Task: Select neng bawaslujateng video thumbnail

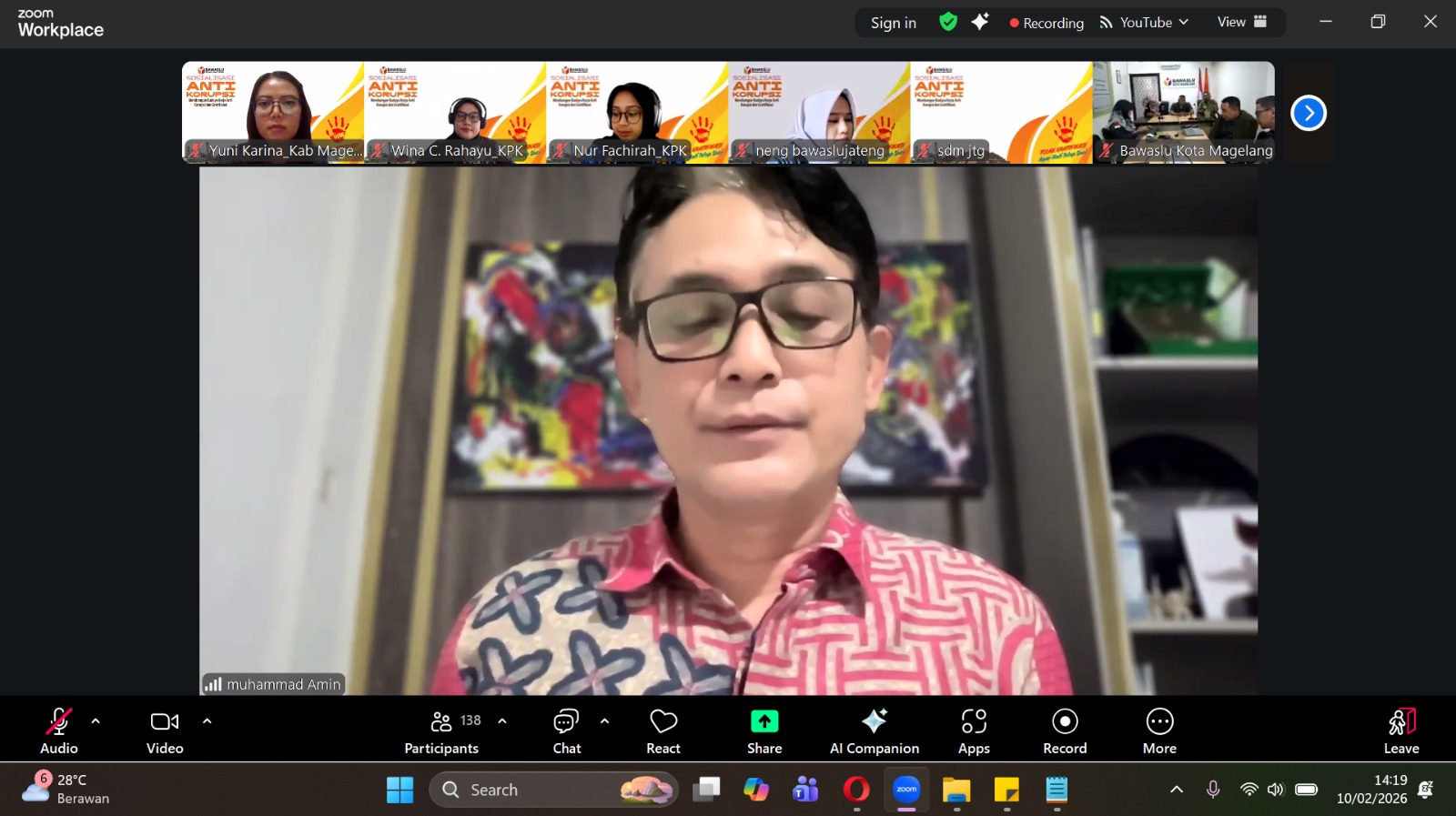Action: coord(819,112)
